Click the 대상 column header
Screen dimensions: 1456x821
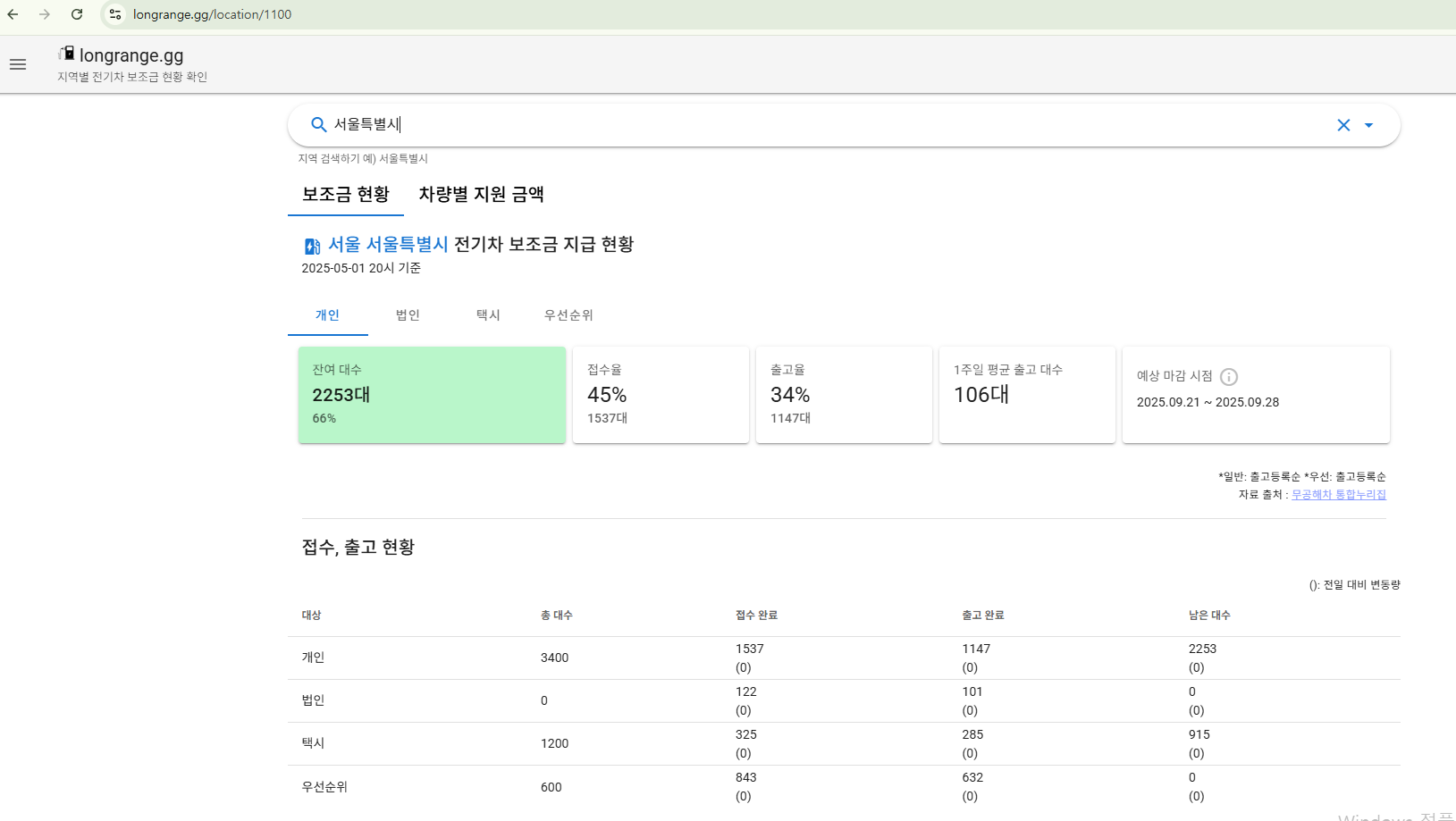pos(311,615)
